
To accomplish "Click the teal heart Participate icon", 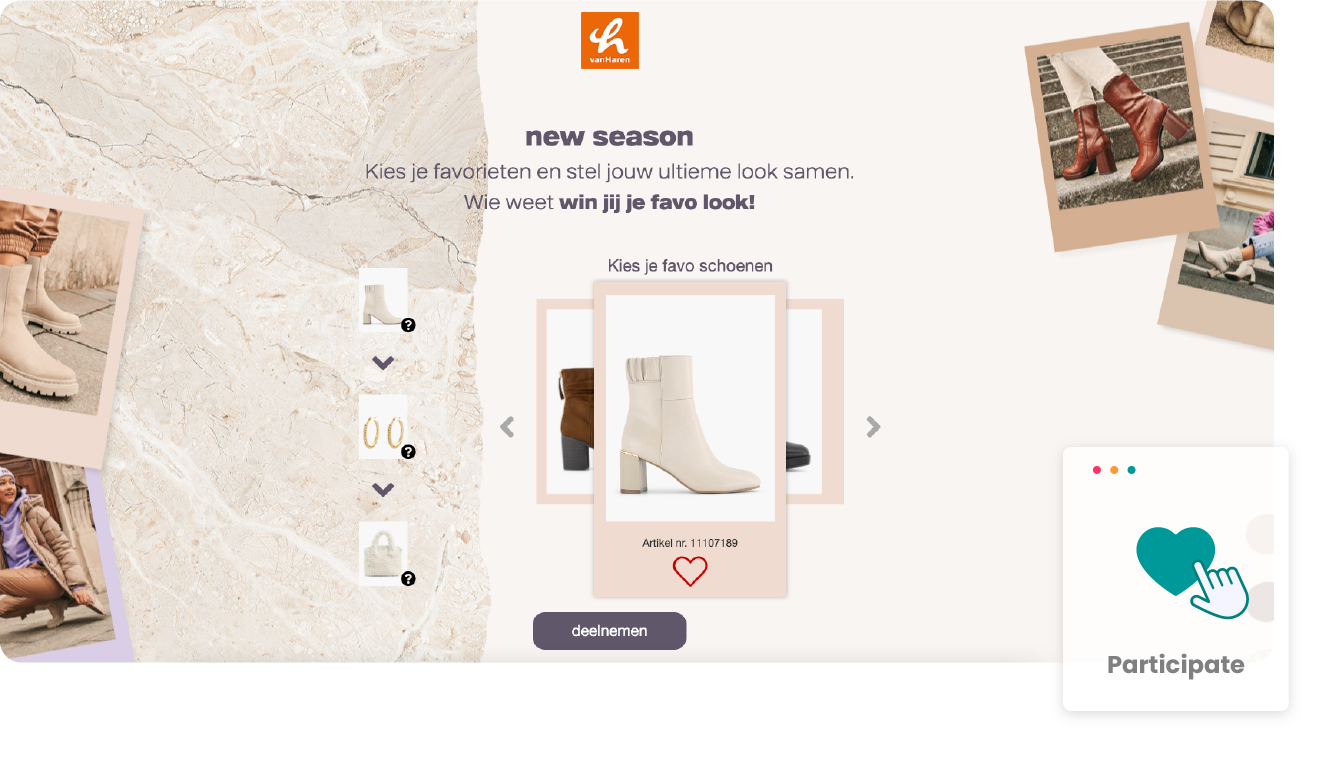I will (1192, 572).
